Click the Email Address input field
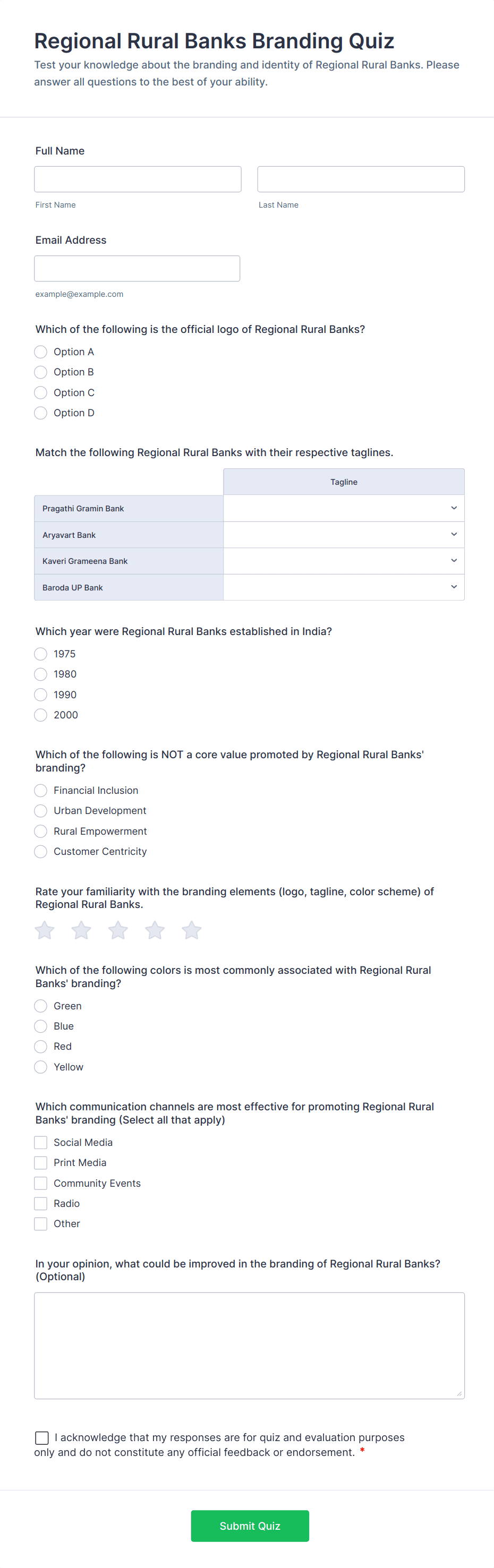 click(137, 268)
